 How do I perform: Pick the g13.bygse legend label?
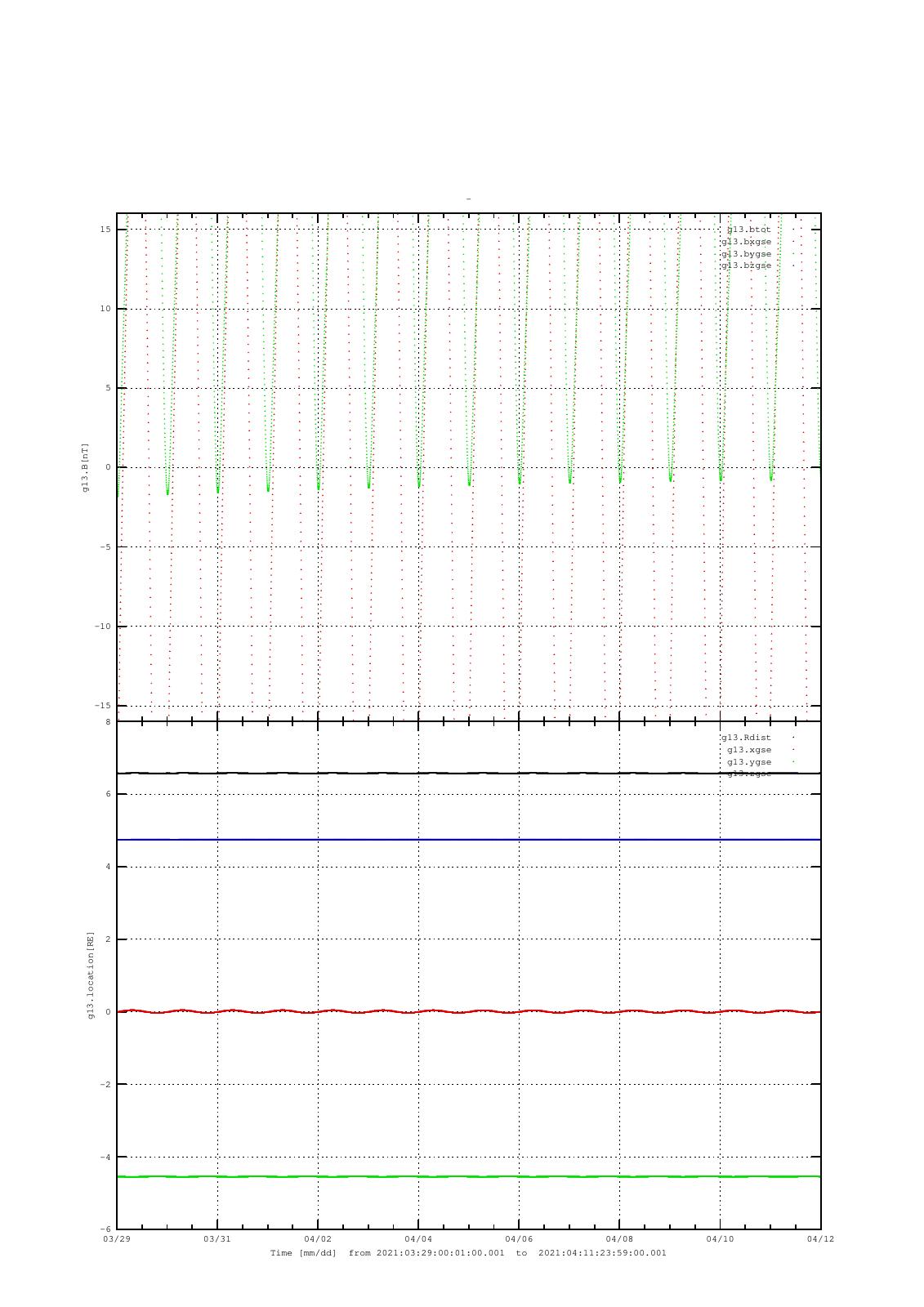tap(746, 254)
